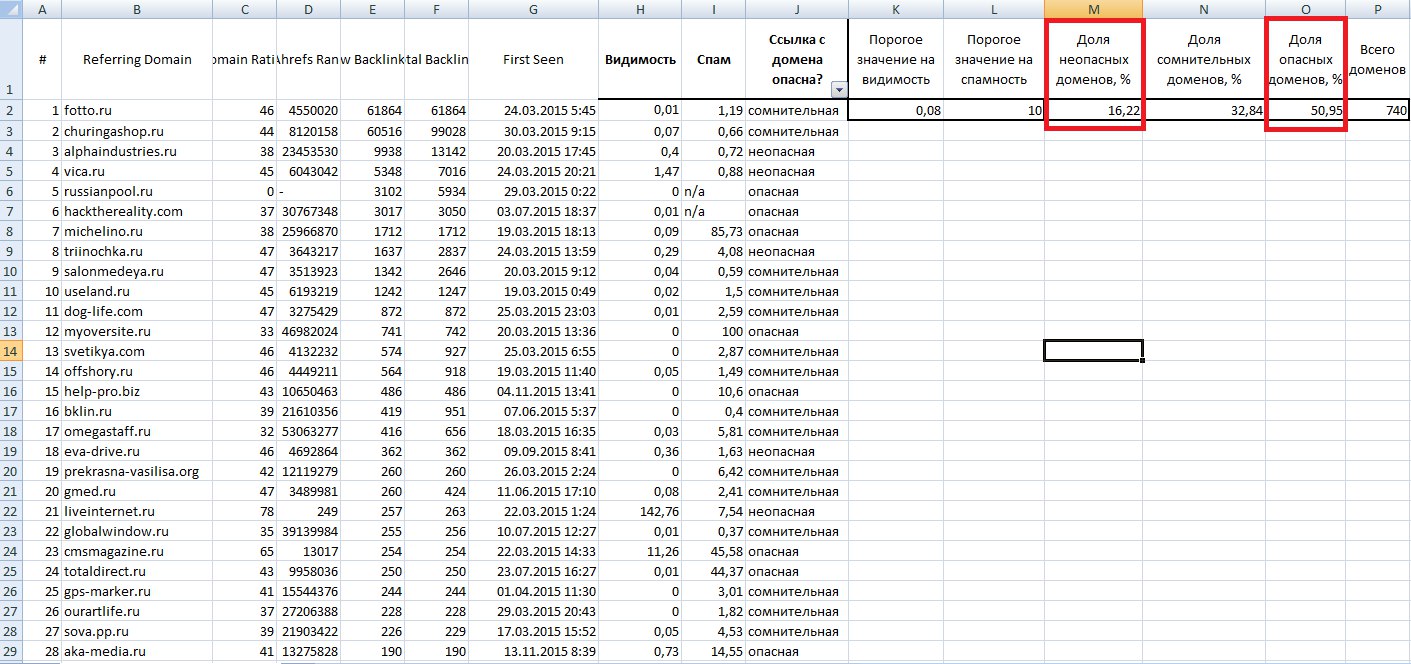
Task: Select column J header
Action: [796, 9]
